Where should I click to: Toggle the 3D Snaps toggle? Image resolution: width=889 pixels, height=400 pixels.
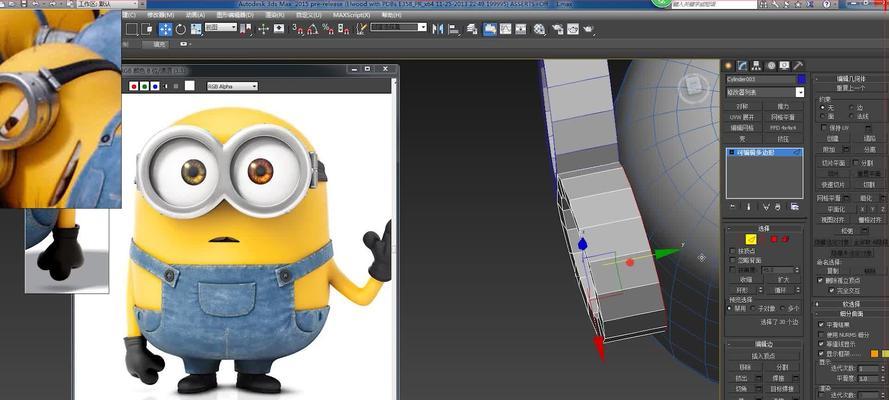point(298,29)
